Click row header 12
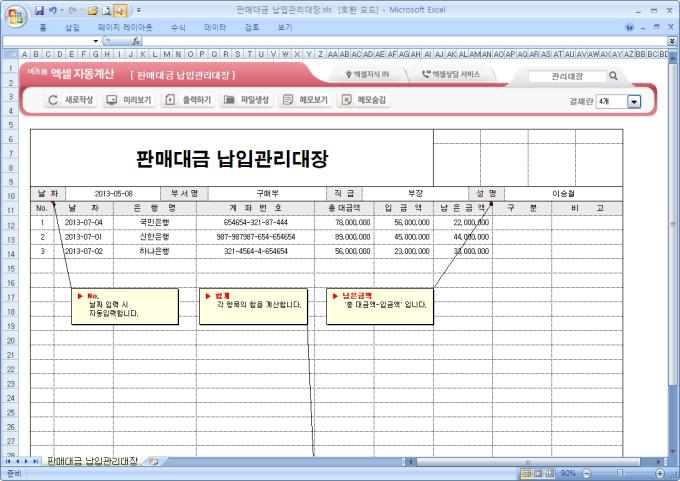Viewport: 680px width, 481px height. coord(10,225)
